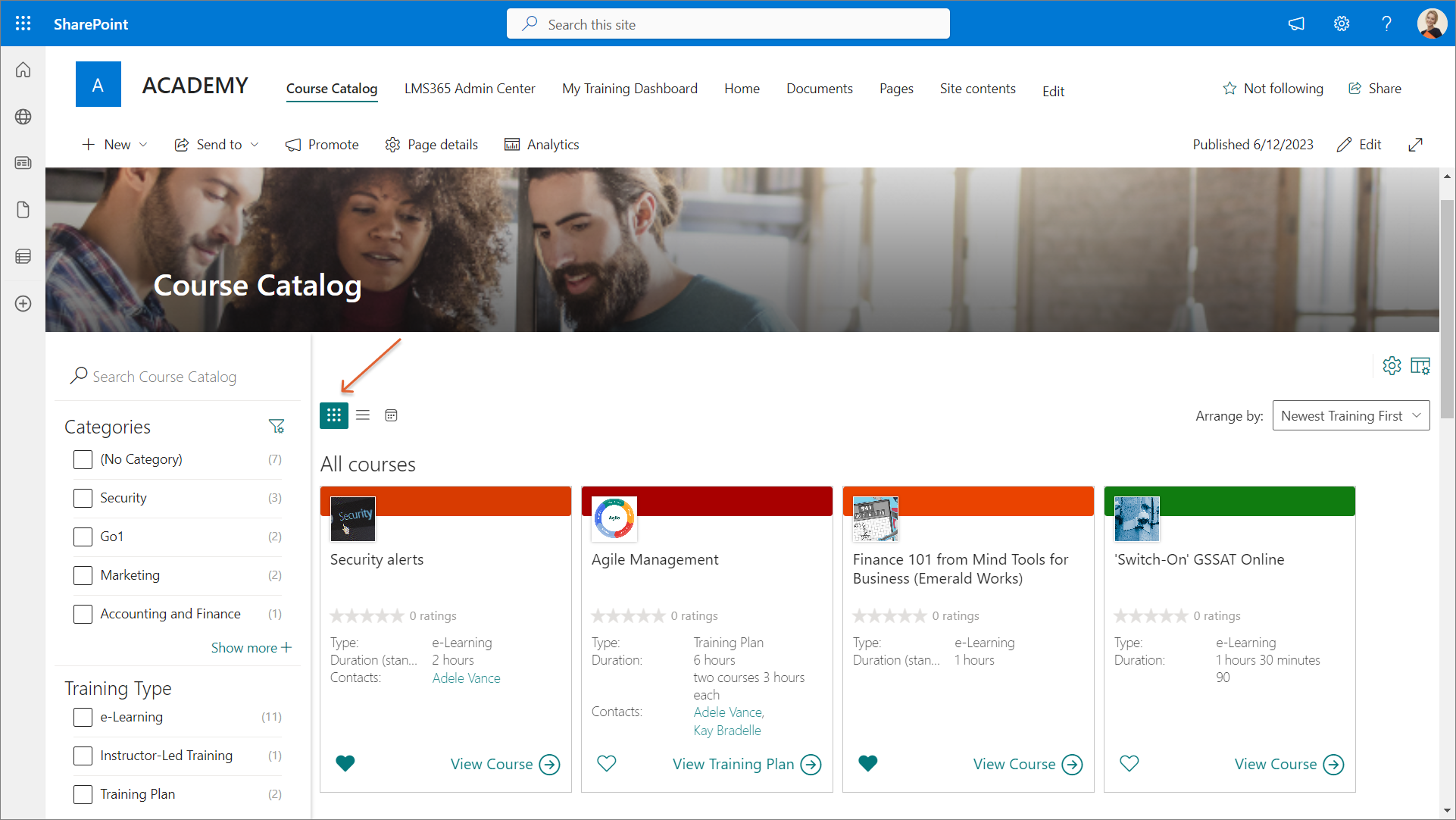Enable the e-Learning training type checkbox

point(83,717)
